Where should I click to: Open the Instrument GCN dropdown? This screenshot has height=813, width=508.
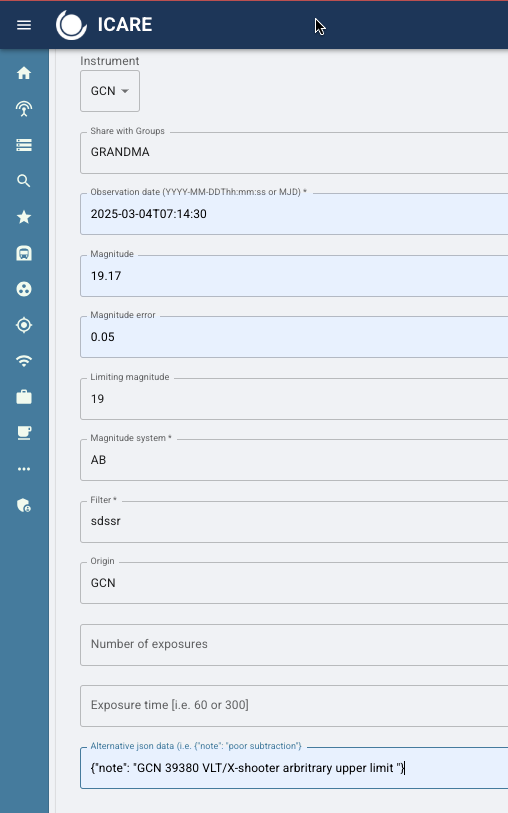110,91
